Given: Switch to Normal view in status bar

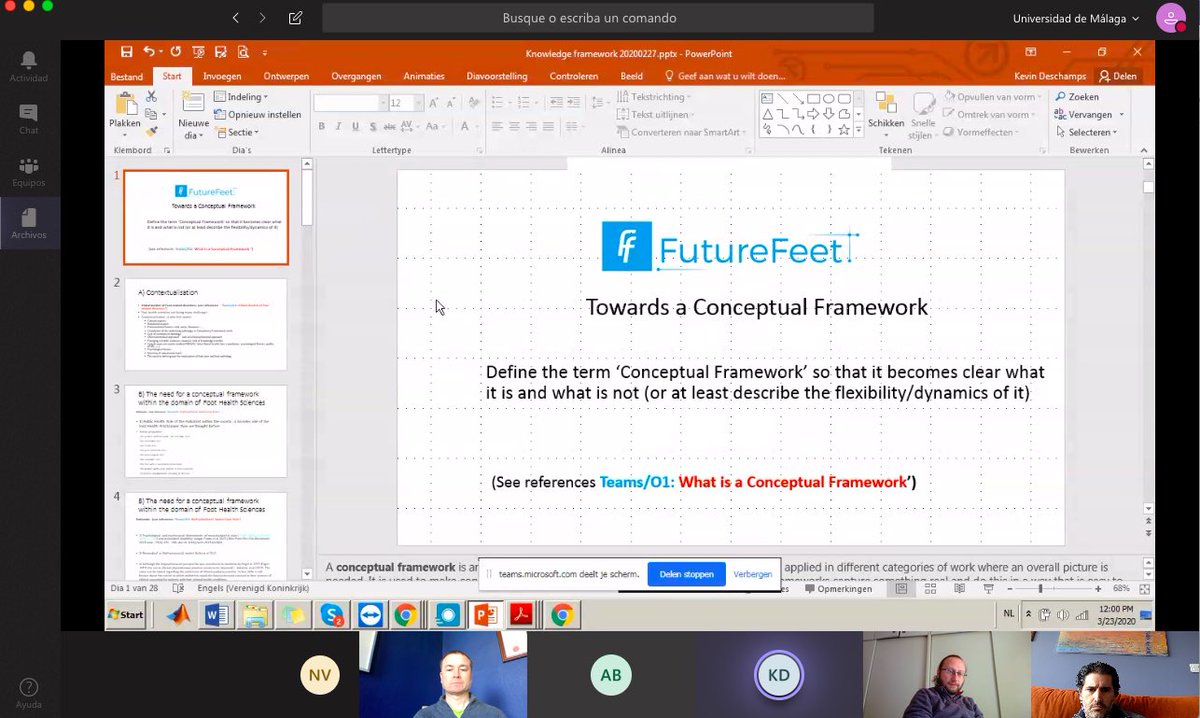Looking at the screenshot, I should [901, 589].
